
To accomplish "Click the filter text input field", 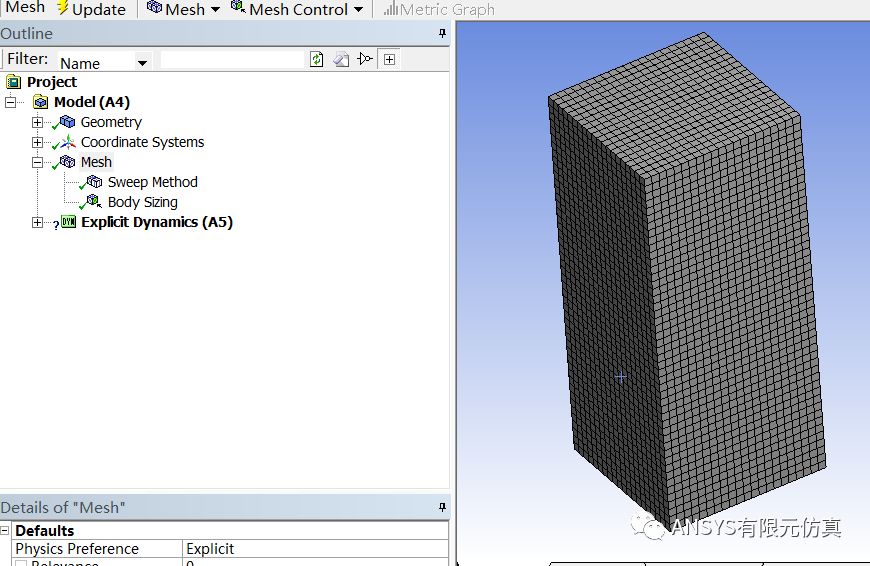I will 232,60.
